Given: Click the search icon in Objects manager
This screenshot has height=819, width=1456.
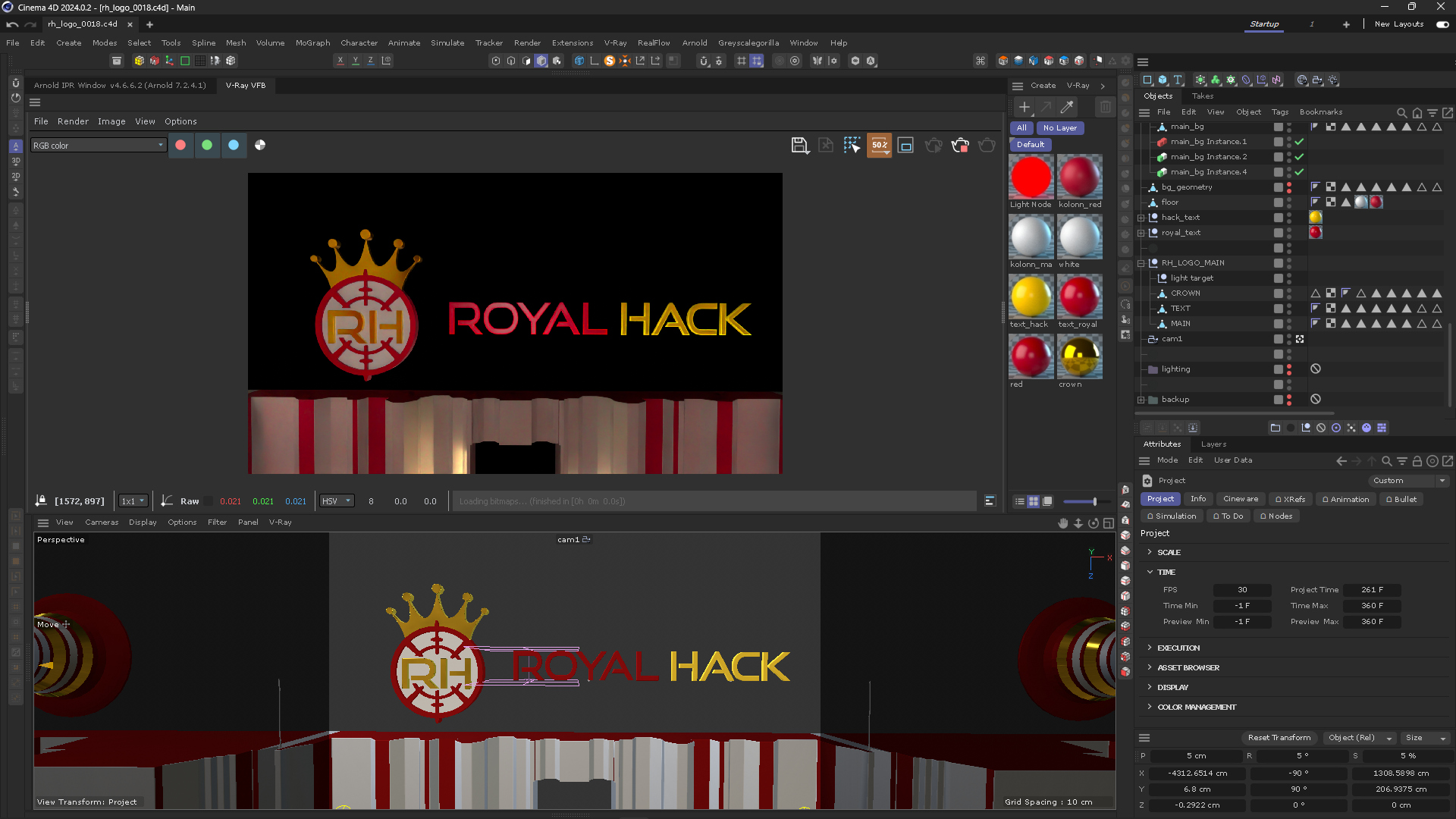Looking at the screenshot, I should (x=1401, y=112).
